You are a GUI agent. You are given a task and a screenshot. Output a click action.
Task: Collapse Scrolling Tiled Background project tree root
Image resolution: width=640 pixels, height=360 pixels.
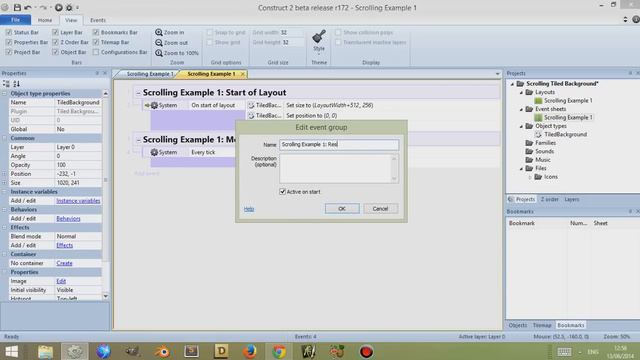point(513,84)
